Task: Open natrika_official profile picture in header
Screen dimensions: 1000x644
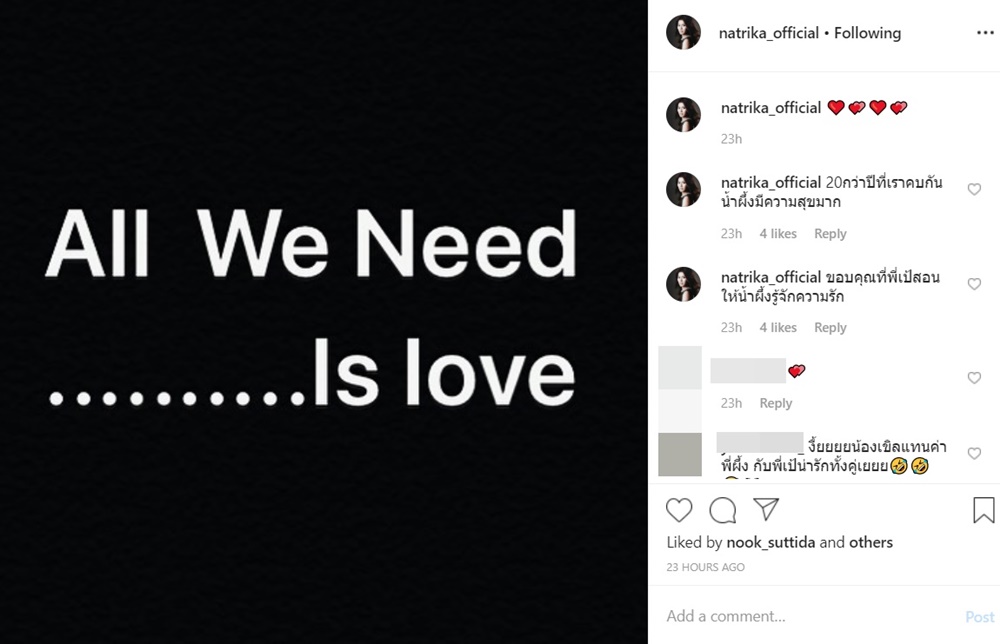Action: tap(683, 33)
